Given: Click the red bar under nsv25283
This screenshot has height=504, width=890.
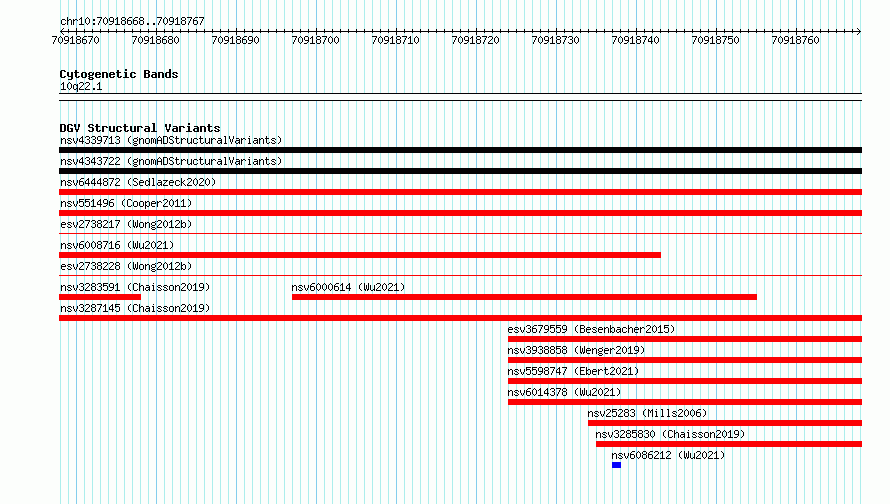Looking at the screenshot, I should pyautogui.click(x=725, y=423).
